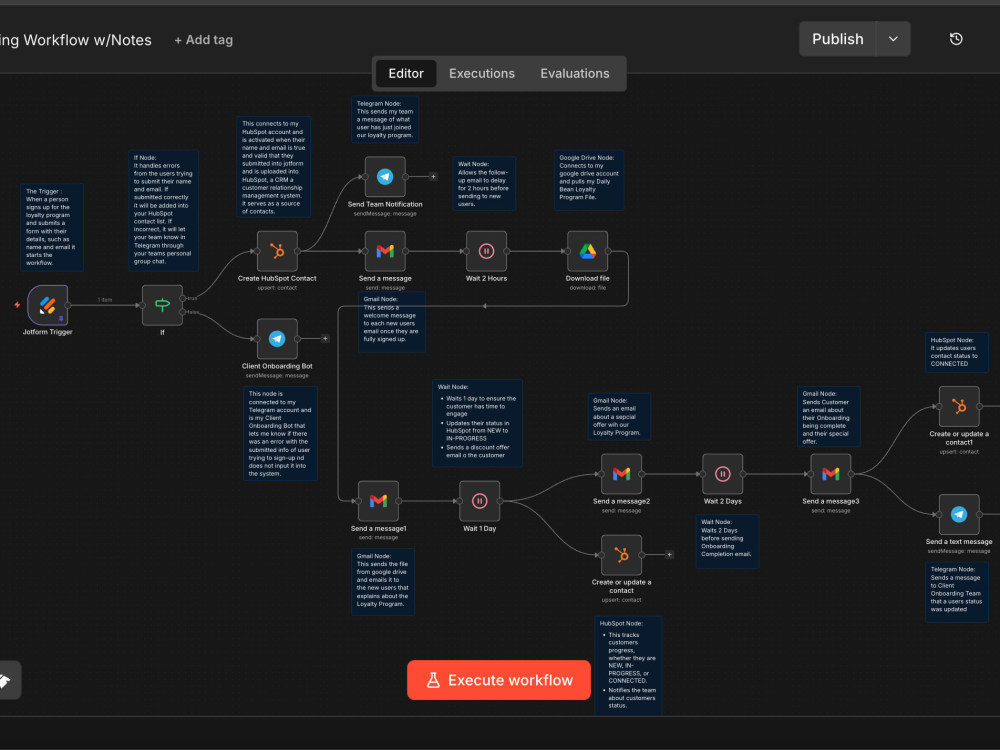The height and width of the screenshot is (750, 1000).
Task: Click the Publish button
Action: [837, 39]
